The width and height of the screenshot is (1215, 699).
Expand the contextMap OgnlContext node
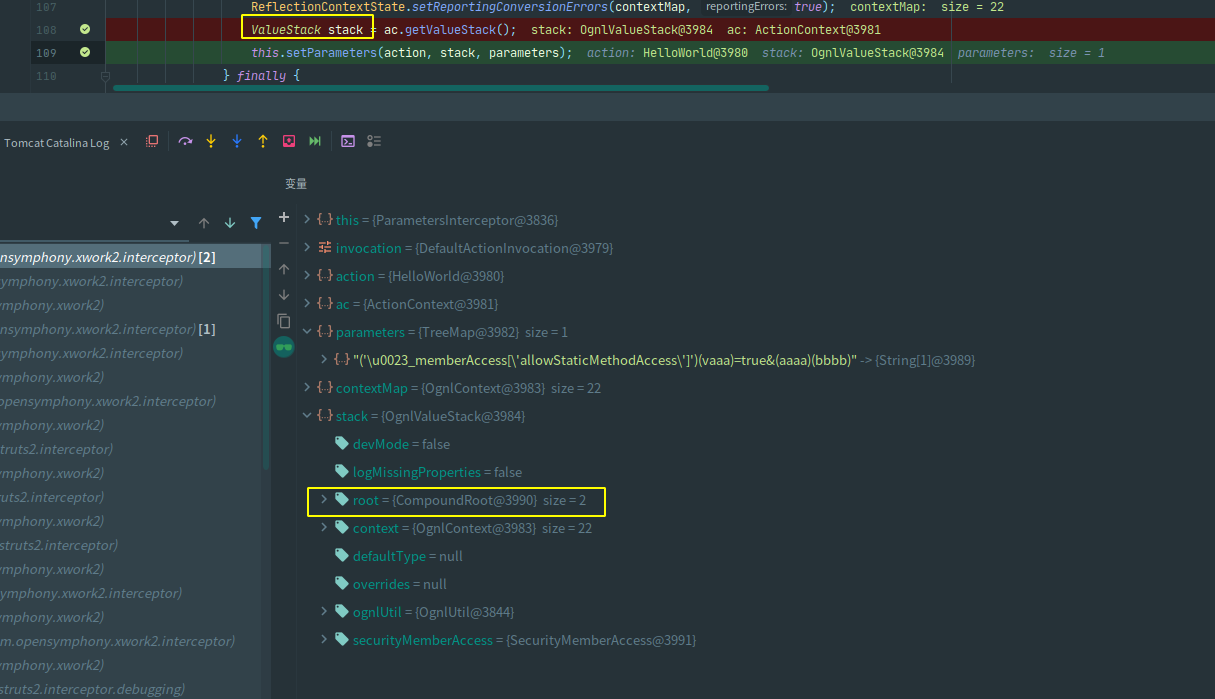click(307, 388)
